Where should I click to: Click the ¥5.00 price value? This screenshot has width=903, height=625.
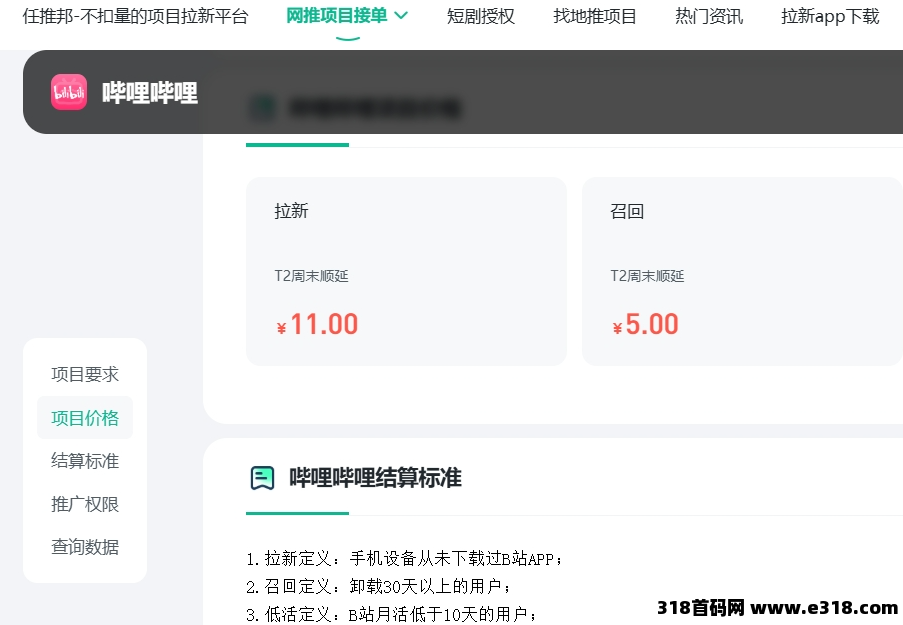coord(646,324)
